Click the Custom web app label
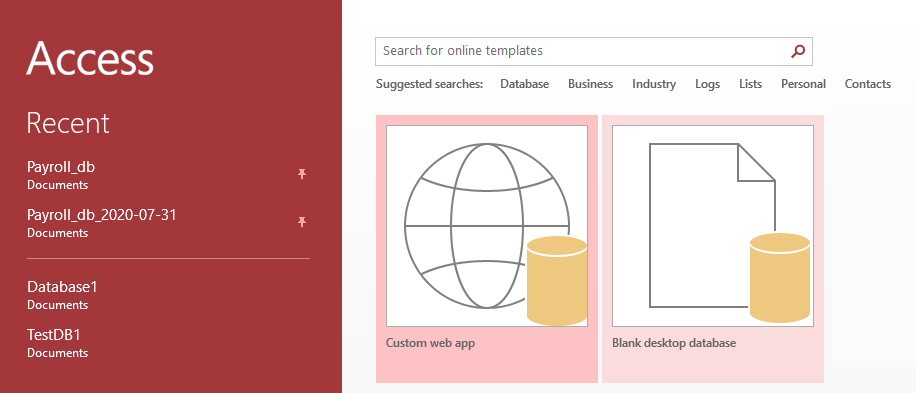 430,343
